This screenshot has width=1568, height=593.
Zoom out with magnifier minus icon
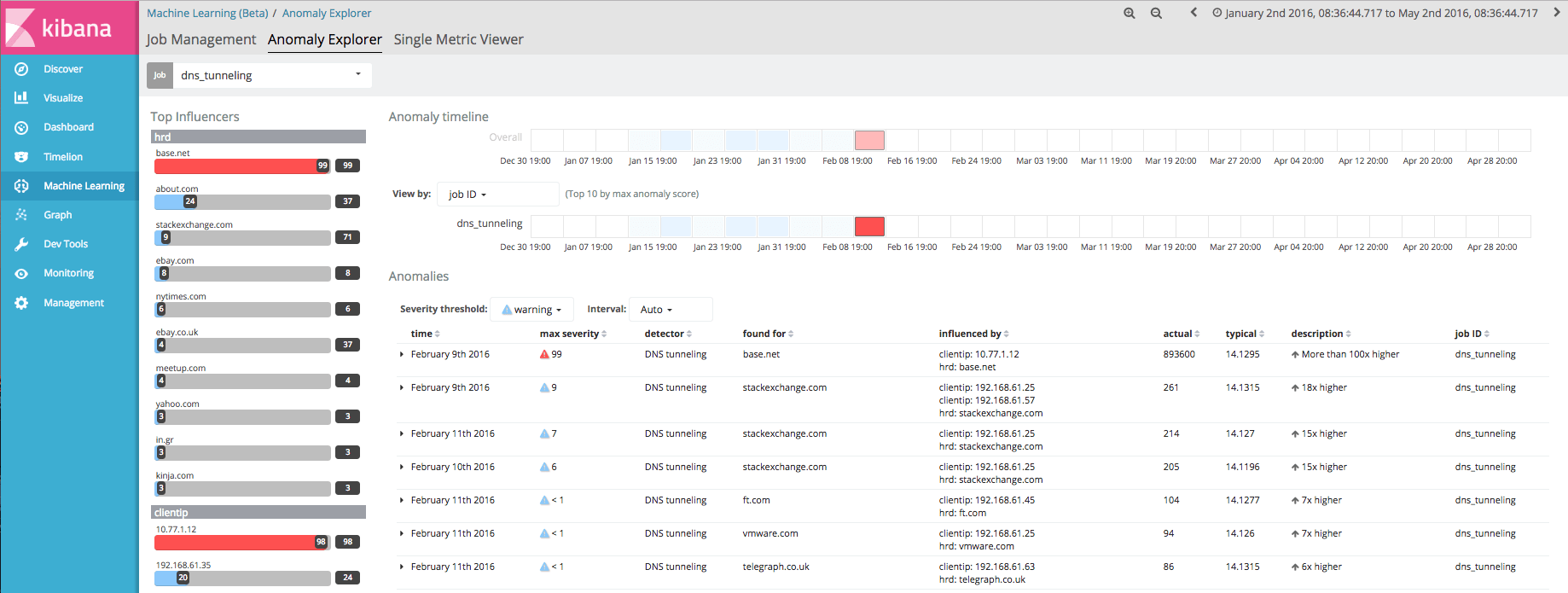coord(1157,13)
